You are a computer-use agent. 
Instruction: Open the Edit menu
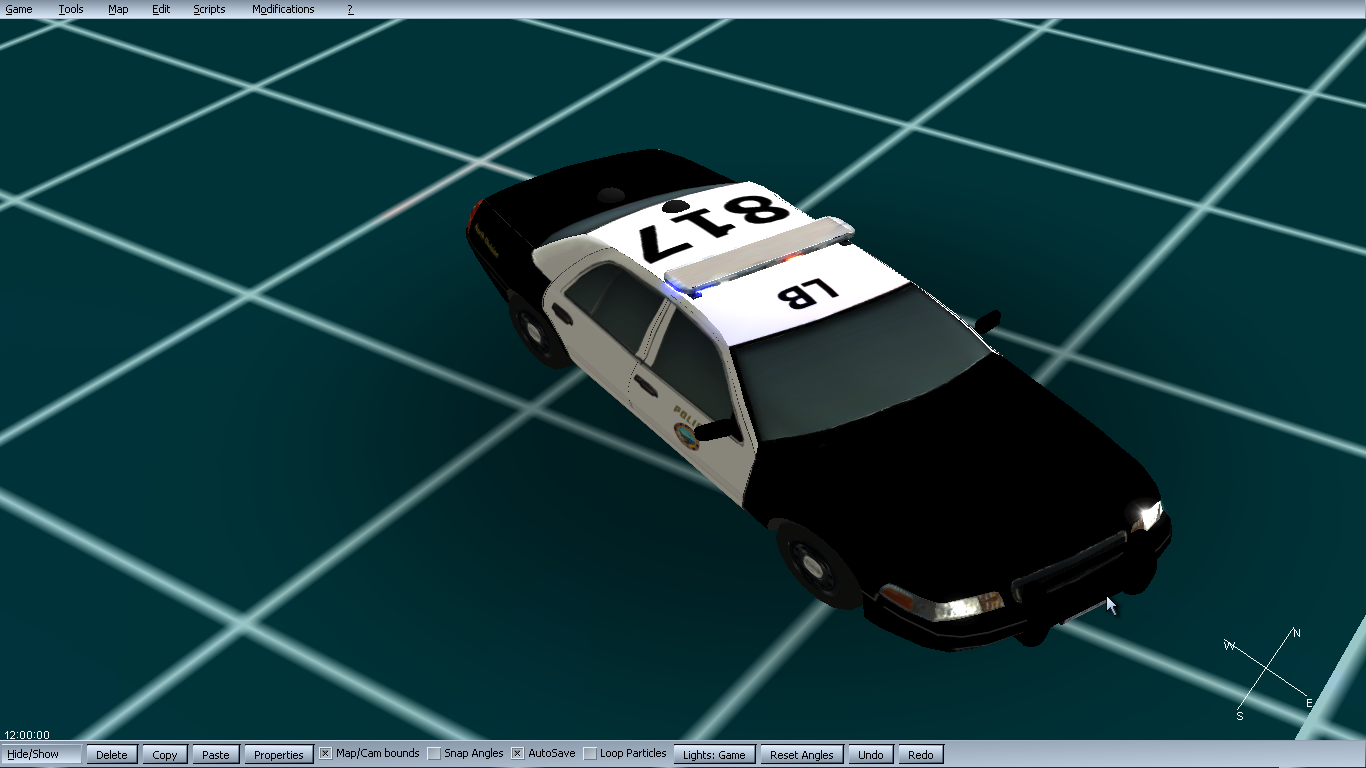tap(161, 9)
